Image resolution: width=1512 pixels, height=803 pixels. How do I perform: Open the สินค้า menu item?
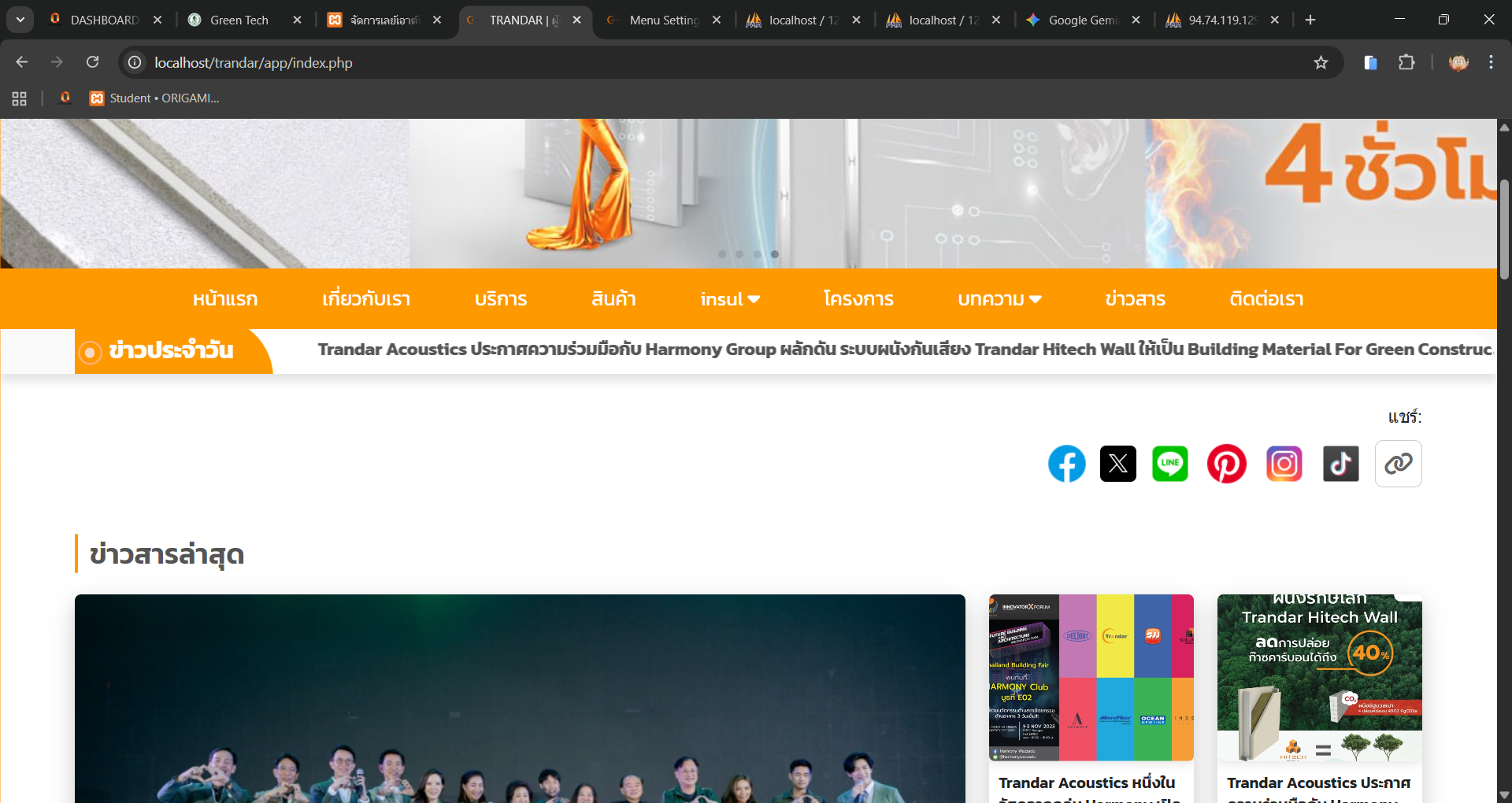(613, 299)
